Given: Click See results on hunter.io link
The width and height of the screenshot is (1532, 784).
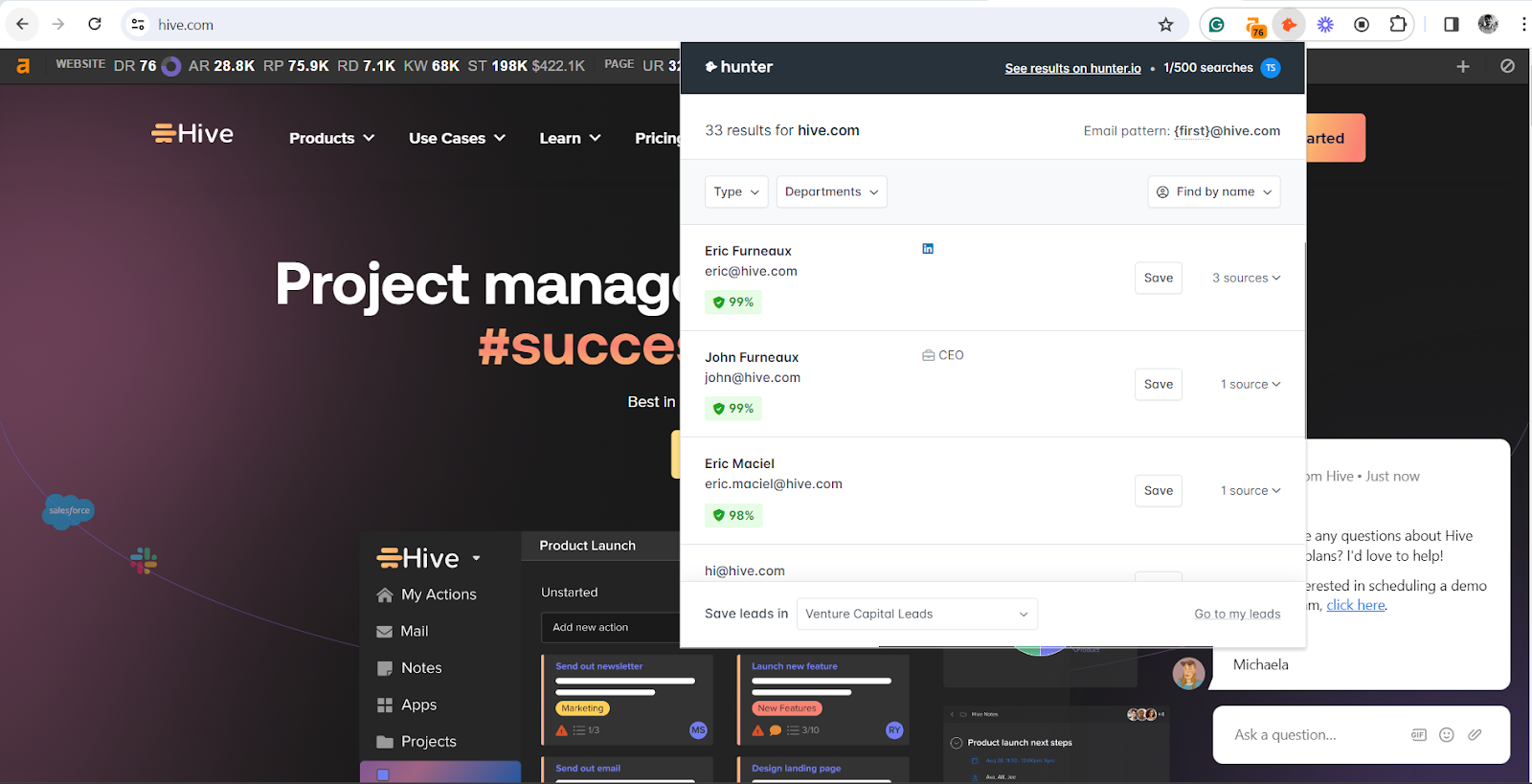Looking at the screenshot, I should pyautogui.click(x=1072, y=68).
